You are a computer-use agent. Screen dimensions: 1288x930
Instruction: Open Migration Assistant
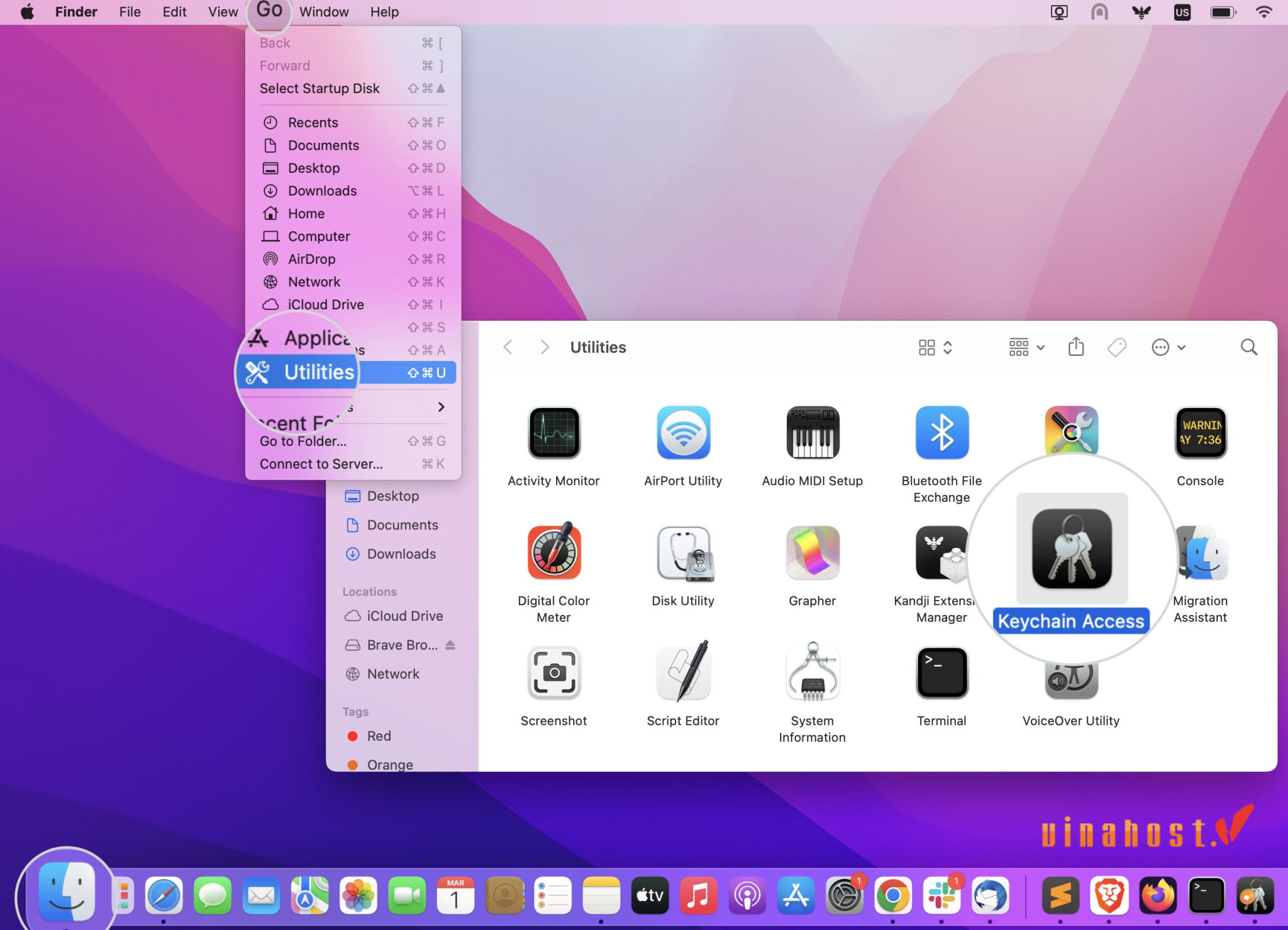1202,553
